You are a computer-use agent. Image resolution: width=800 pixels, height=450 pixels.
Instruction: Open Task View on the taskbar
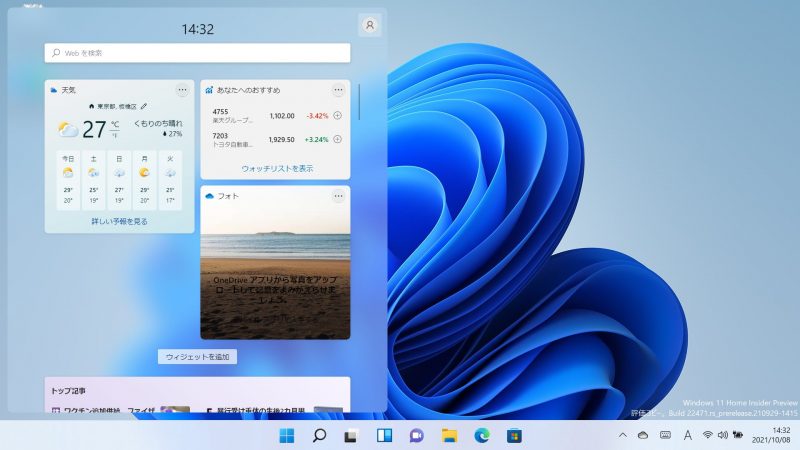click(352, 435)
